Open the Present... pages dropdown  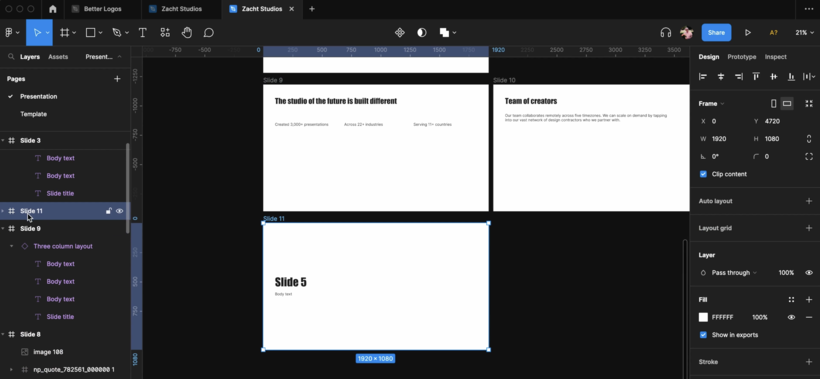[x=103, y=56]
